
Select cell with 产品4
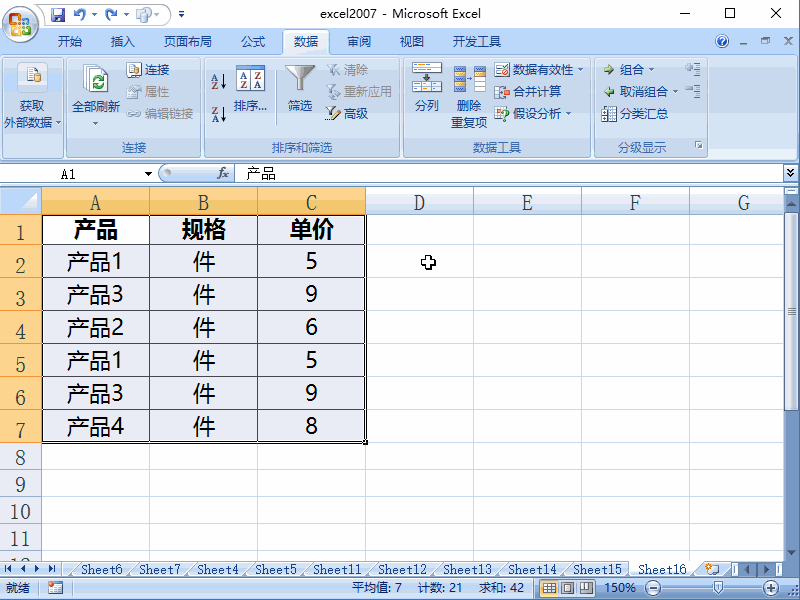pos(95,426)
